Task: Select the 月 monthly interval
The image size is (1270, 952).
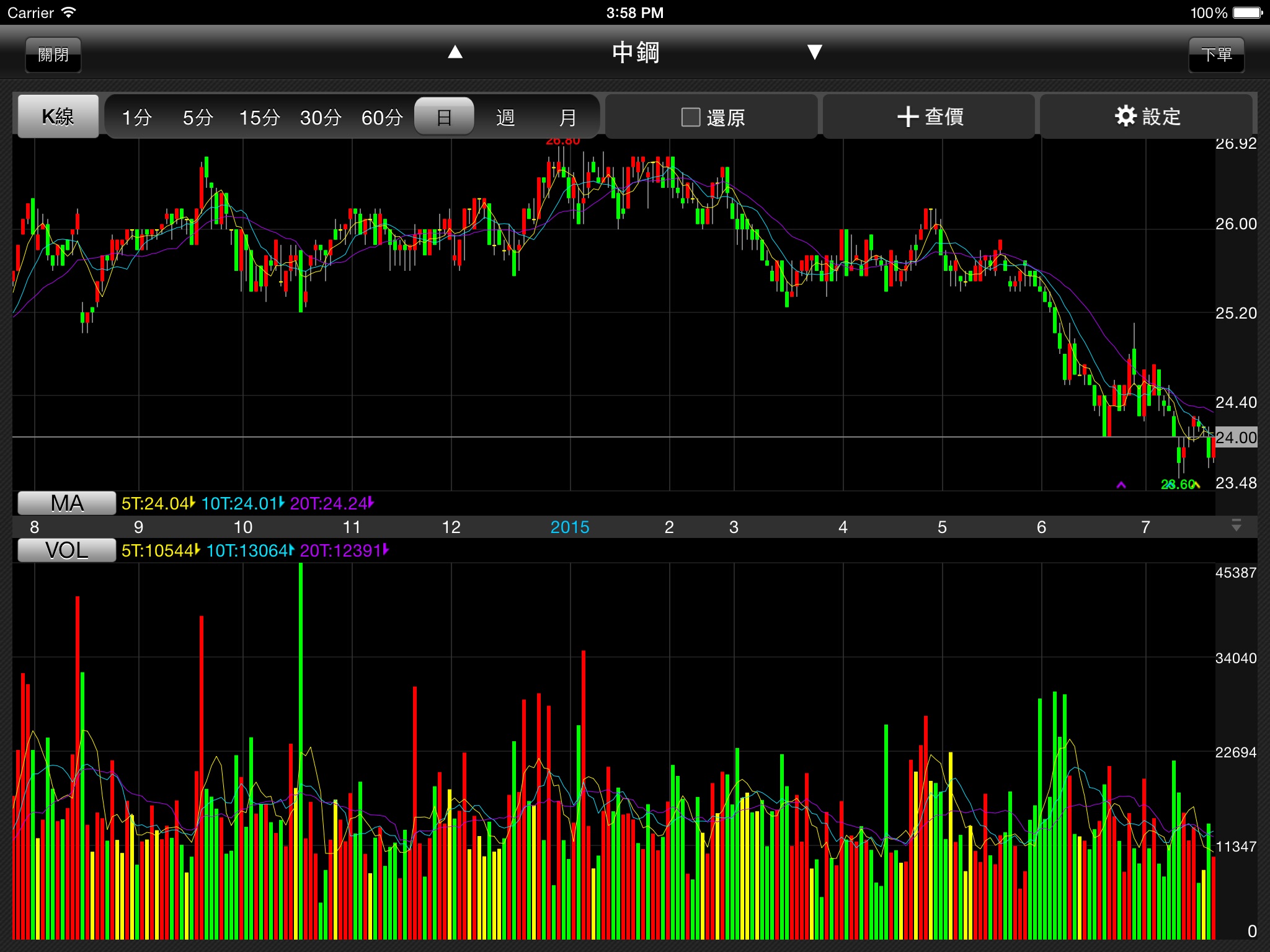Action: [x=567, y=117]
